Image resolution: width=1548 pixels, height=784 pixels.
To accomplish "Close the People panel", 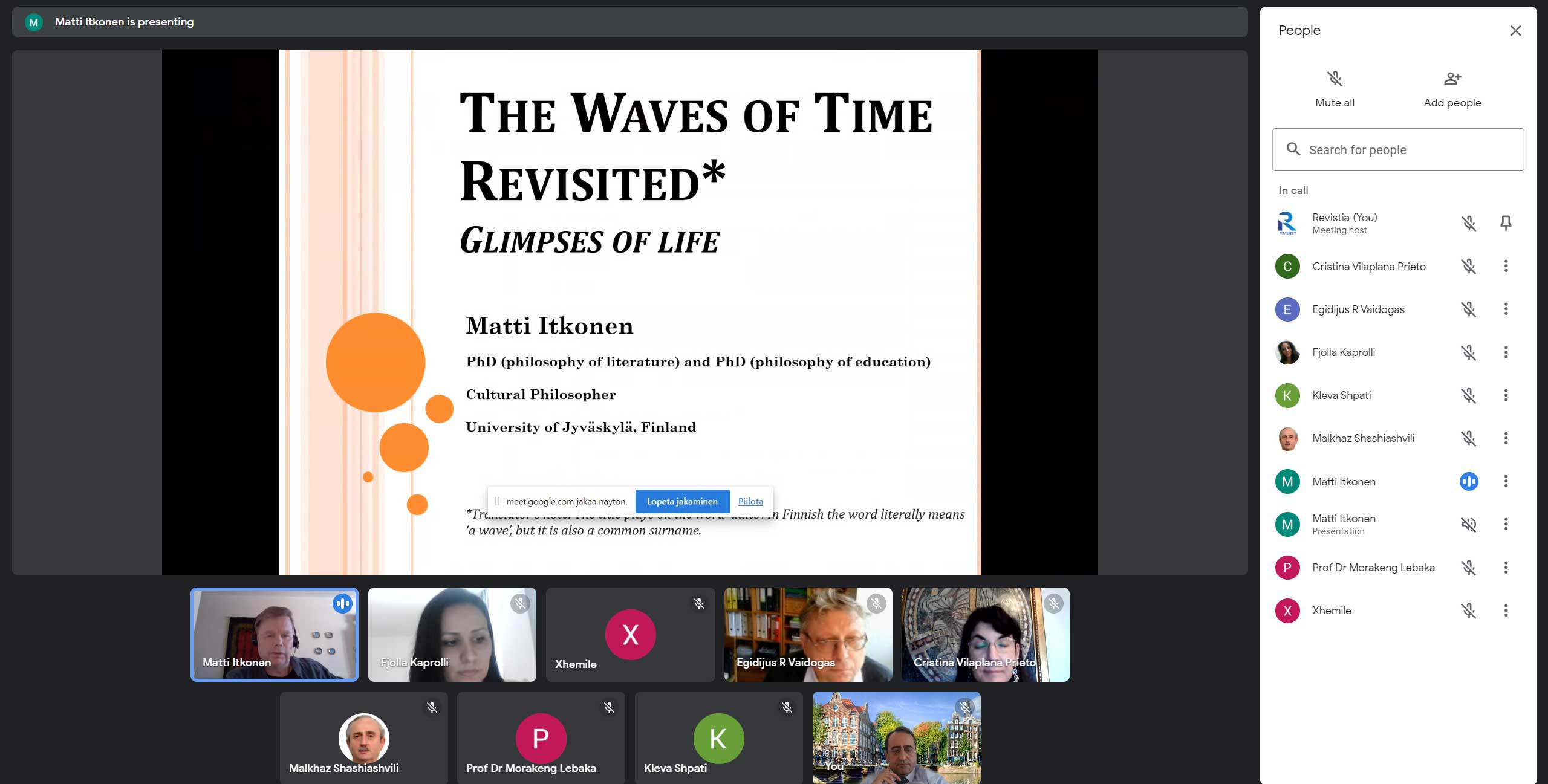I will tap(1515, 30).
